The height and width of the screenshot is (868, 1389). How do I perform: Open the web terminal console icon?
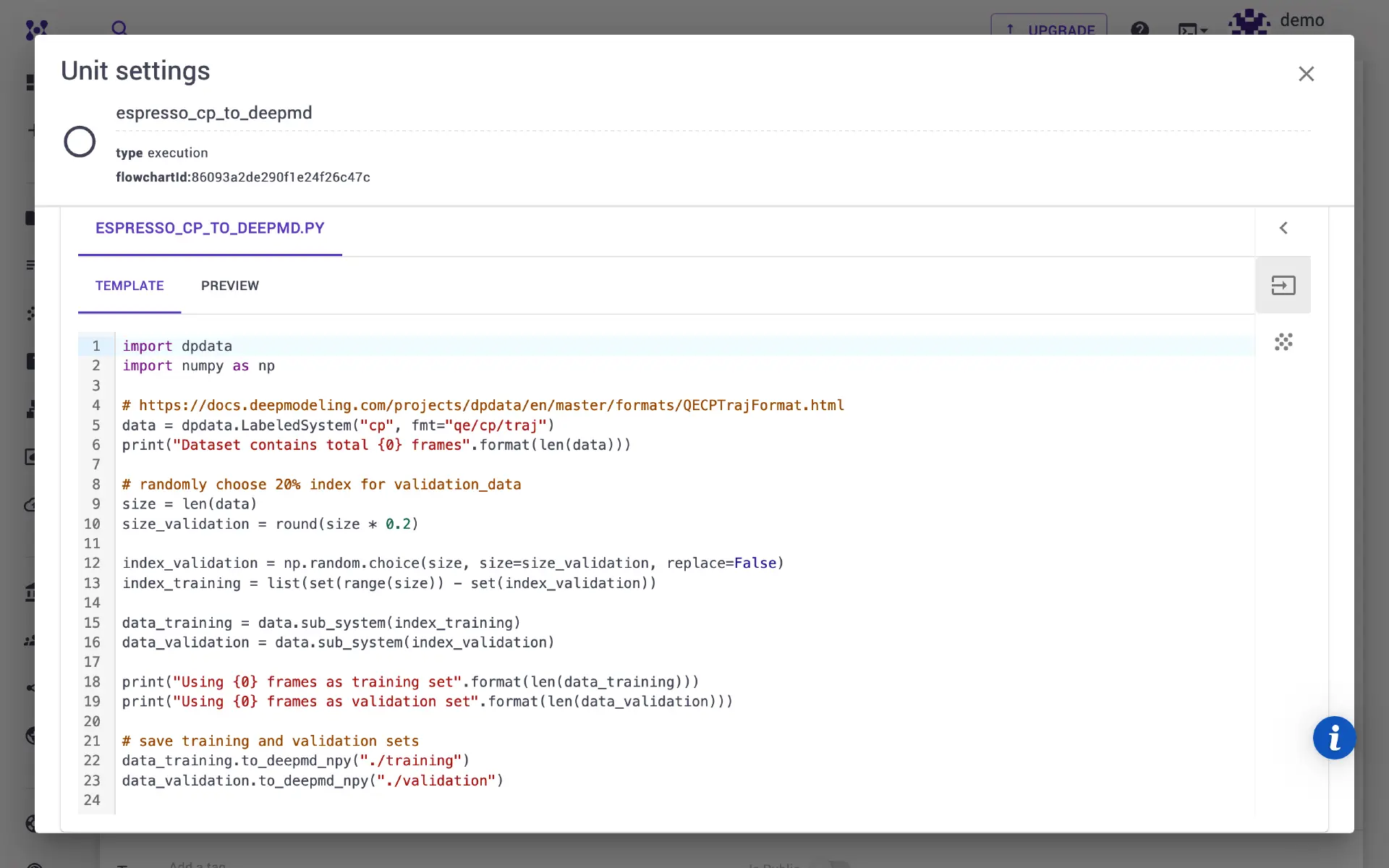(1187, 30)
